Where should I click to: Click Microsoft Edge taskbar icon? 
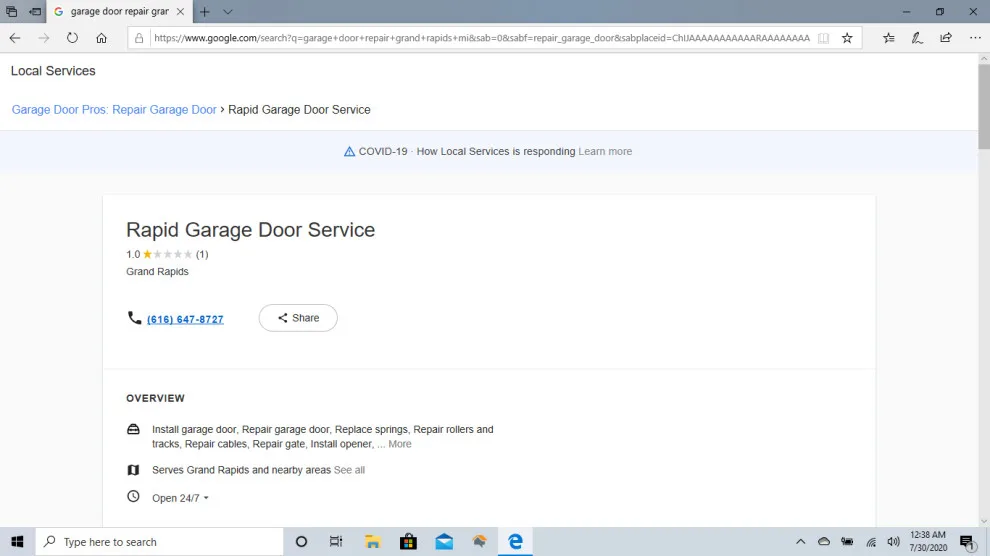(515, 541)
